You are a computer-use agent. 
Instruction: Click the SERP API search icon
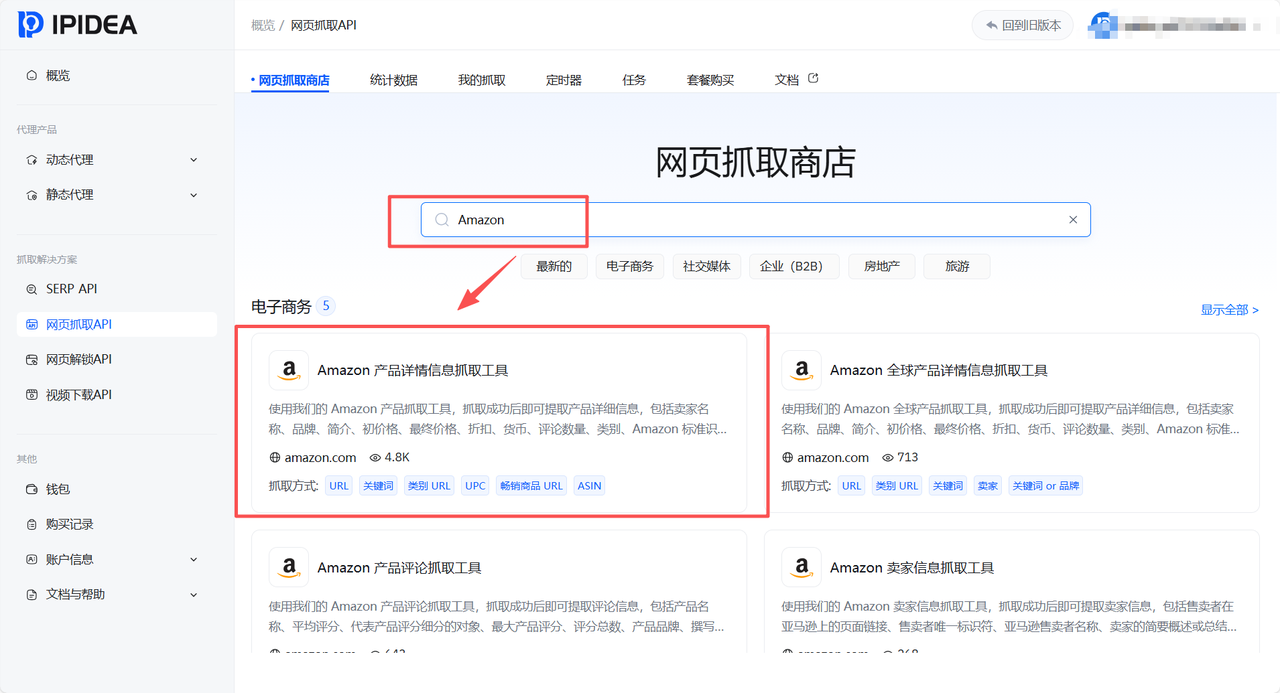[31, 289]
